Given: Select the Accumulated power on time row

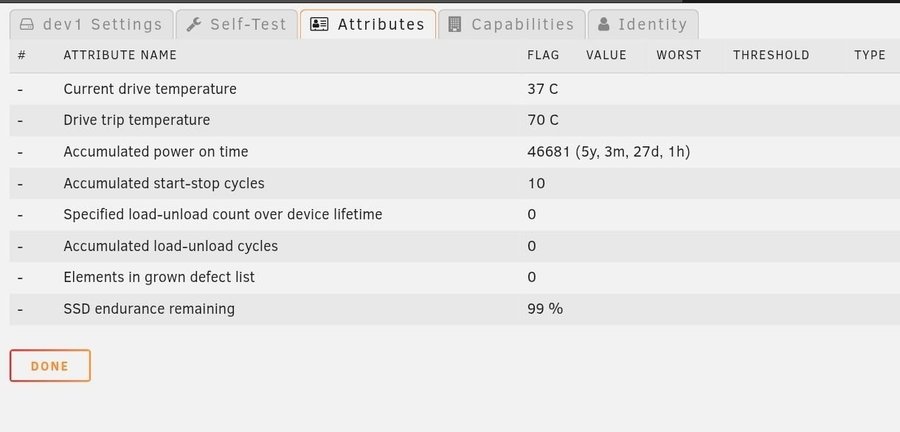Looking at the screenshot, I should tap(455, 152).
